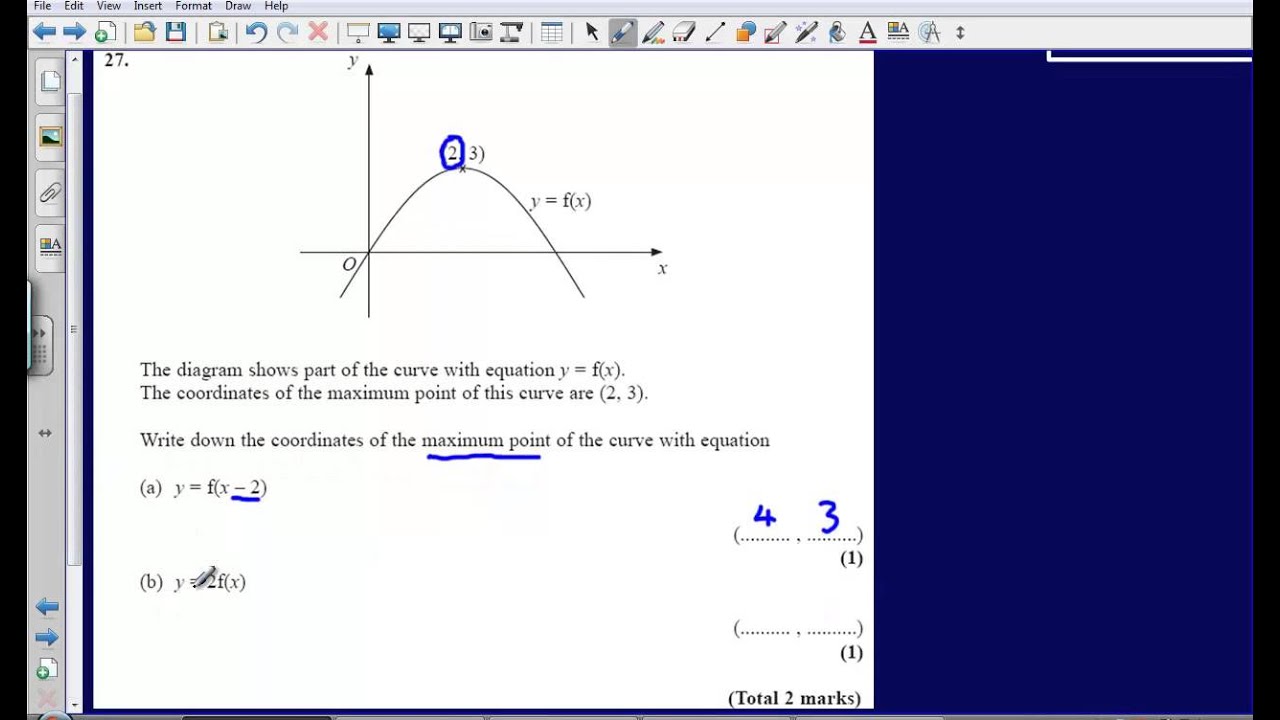This screenshot has width=1280, height=720.
Task: Go to the next page using toolbar forward arrow
Action: click(x=74, y=32)
